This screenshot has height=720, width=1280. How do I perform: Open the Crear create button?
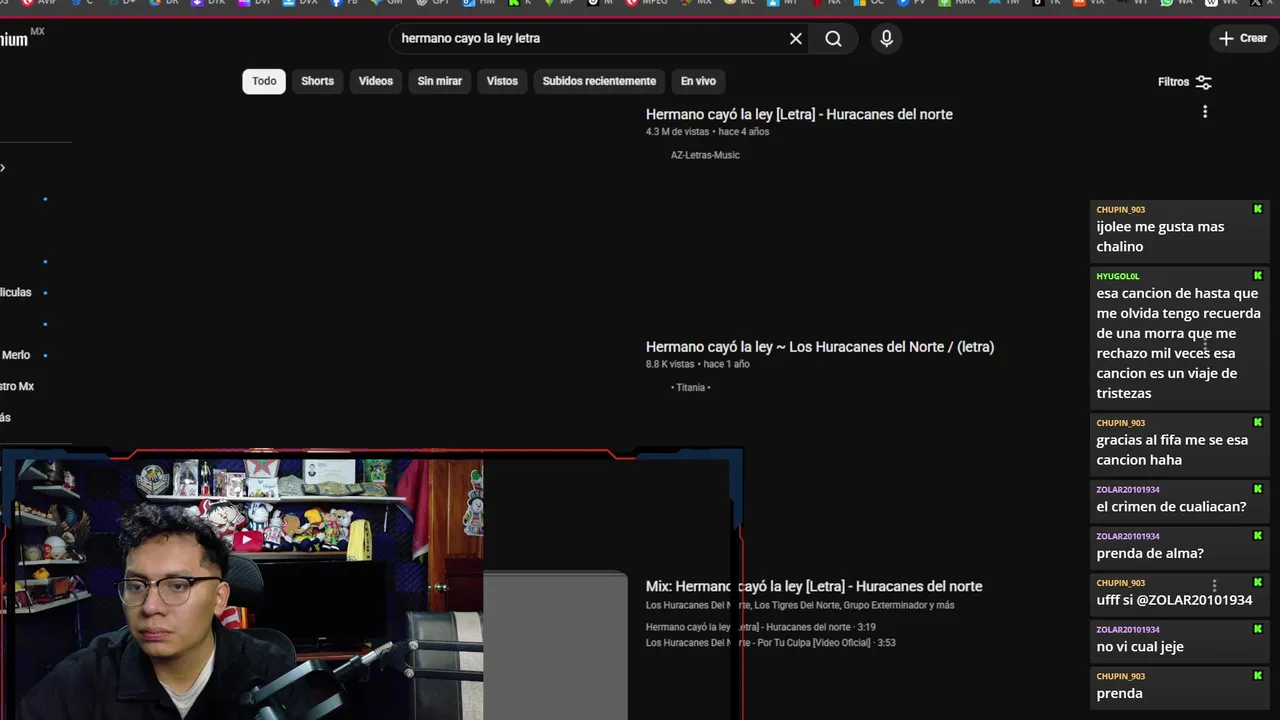coord(1243,38)
